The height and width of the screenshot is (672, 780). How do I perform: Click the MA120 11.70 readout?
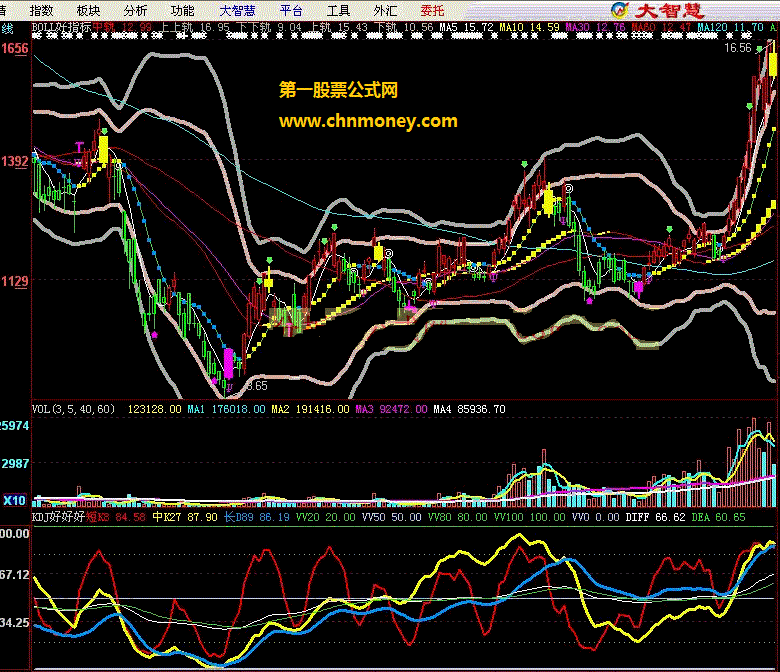(730, 27)
